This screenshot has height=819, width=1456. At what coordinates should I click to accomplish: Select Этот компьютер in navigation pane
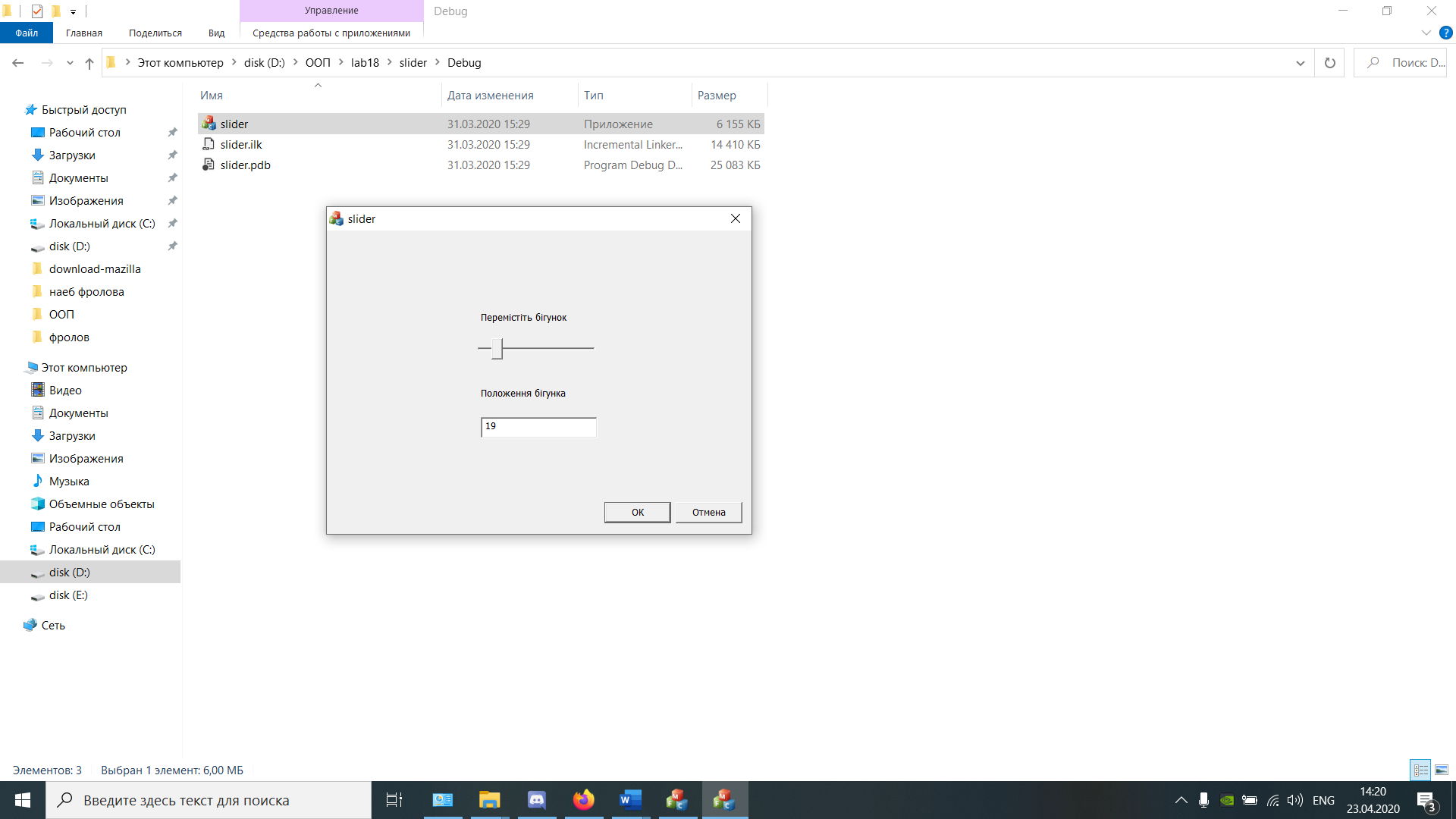83,368
